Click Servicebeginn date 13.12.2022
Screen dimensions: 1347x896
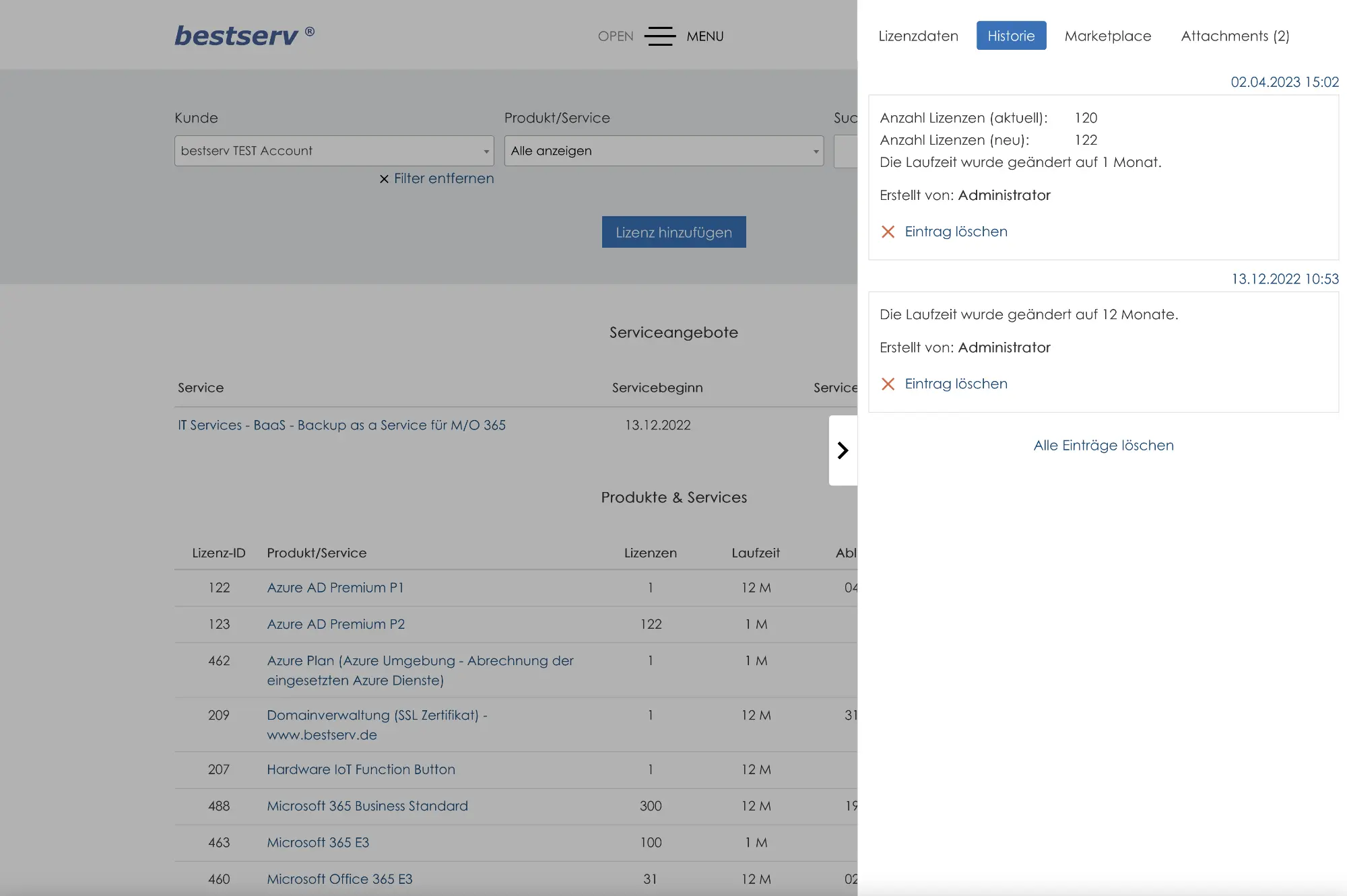658,425
